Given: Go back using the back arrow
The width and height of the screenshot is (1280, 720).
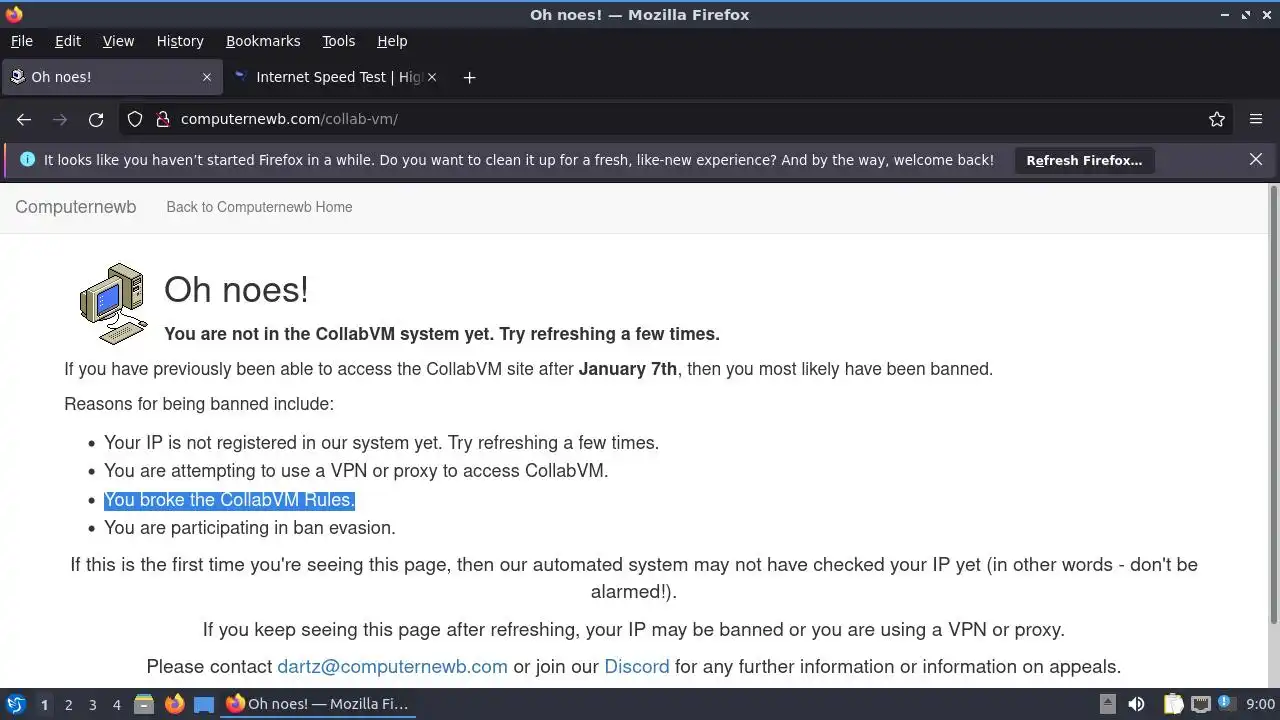Looking at the screenshot, I should point(24,119).
